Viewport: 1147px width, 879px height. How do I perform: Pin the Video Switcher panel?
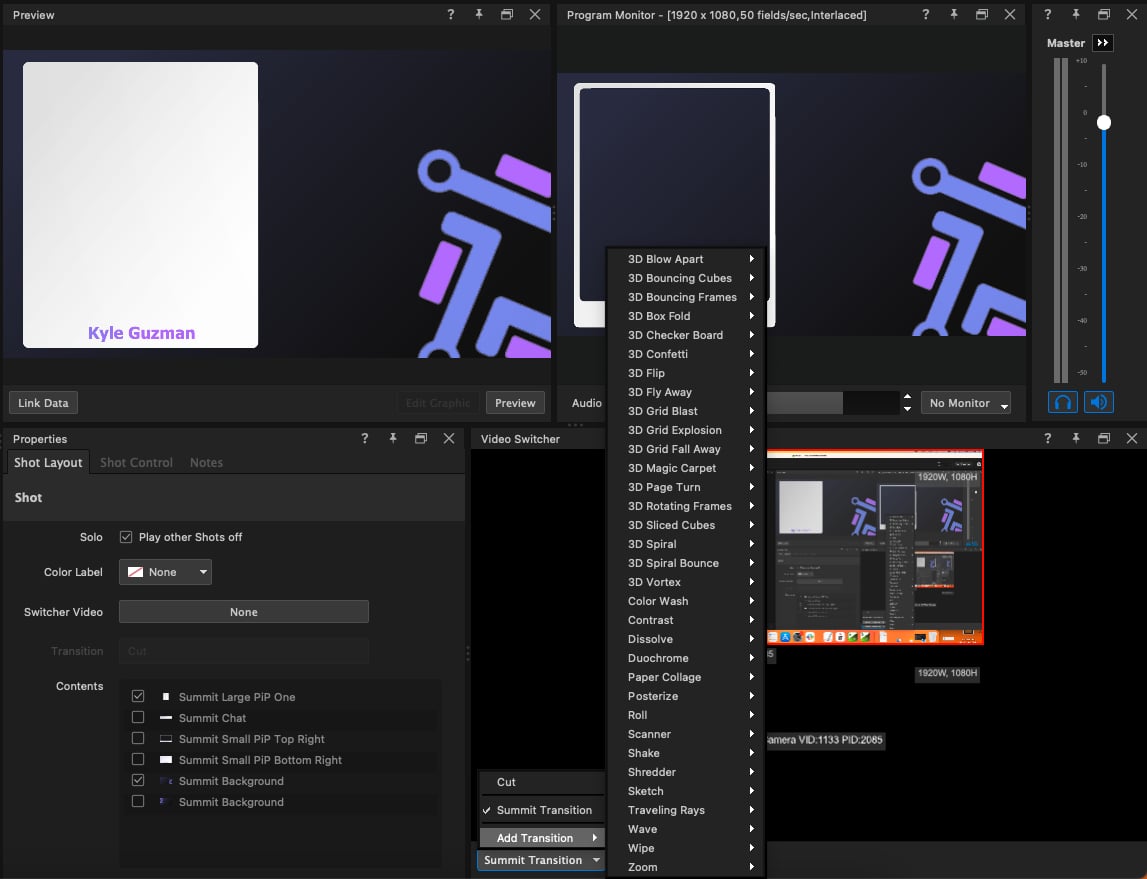click(x=1075, y=439)
